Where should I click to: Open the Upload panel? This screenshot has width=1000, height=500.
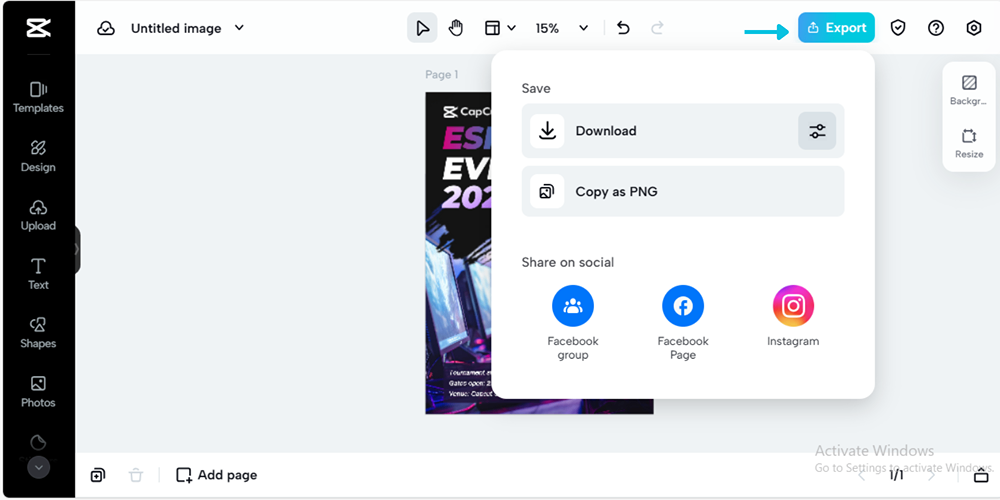tap(38, 216)
